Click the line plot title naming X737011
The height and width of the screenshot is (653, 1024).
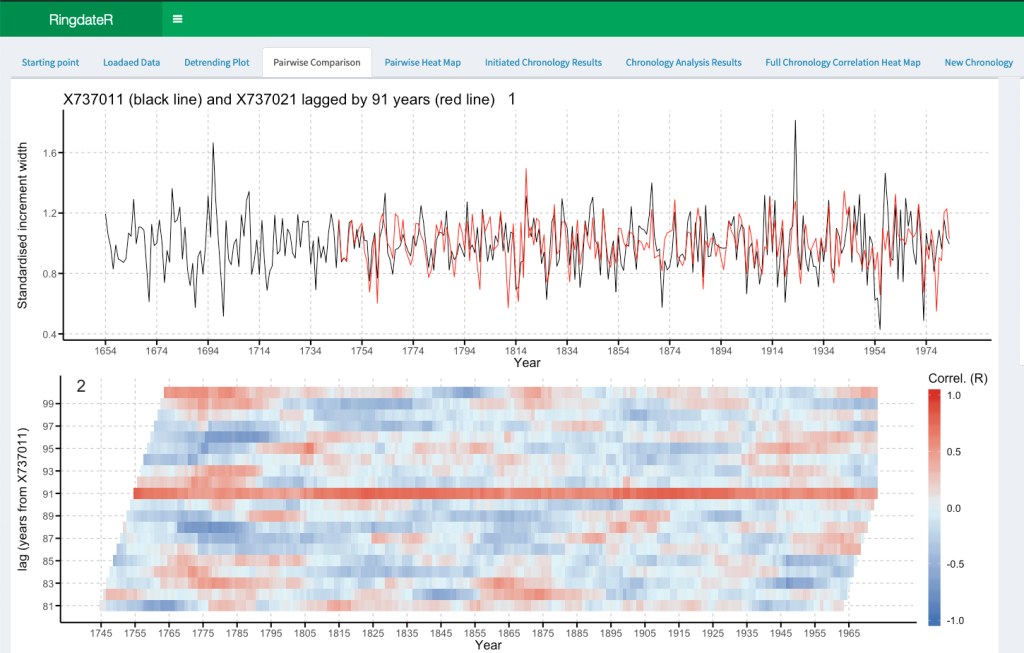pos(279,100)
